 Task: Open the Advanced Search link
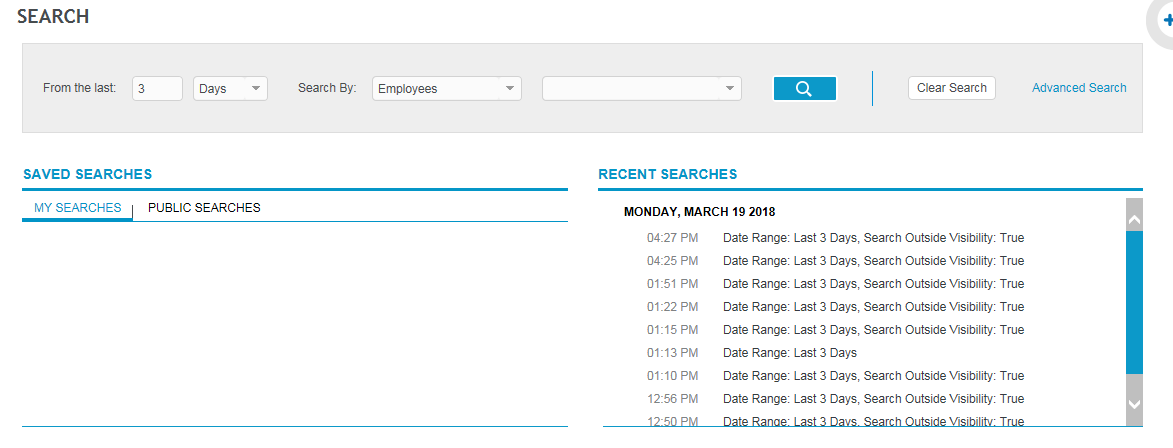coord(1079,88)
